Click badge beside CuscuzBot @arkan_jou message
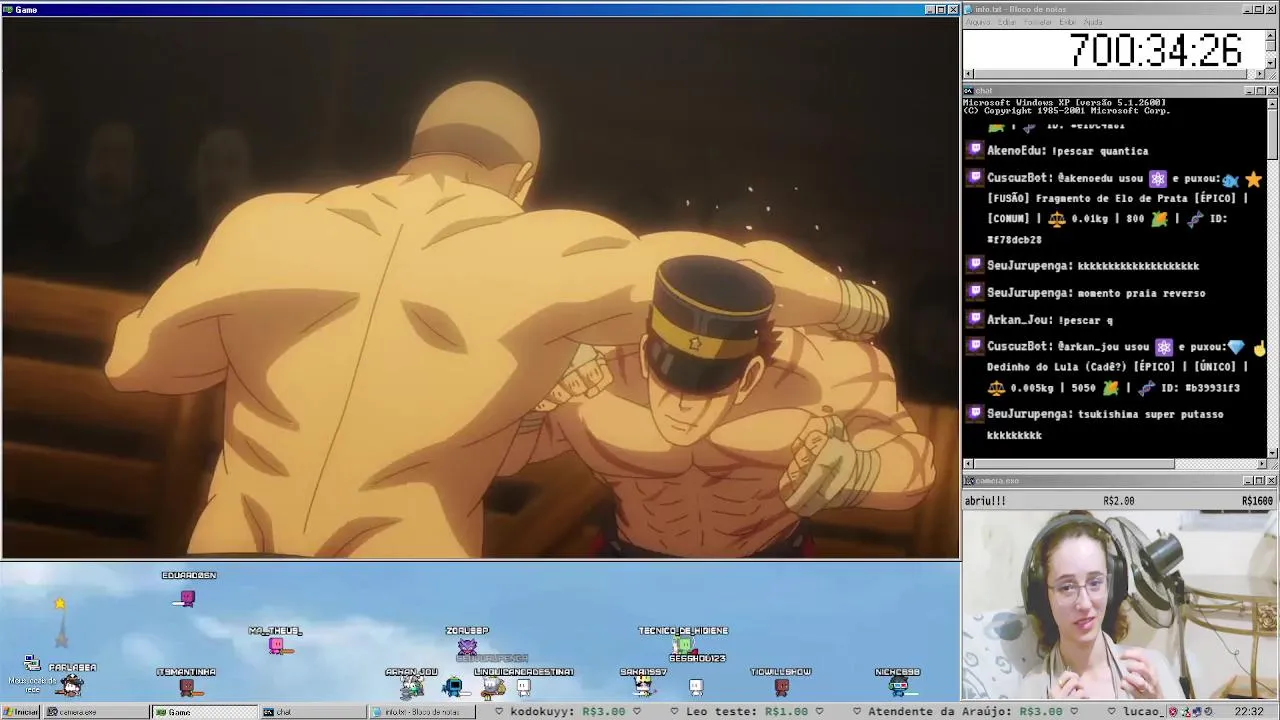Image resolution: width=1280 pixels, height=720 pixels. [975, 346]
